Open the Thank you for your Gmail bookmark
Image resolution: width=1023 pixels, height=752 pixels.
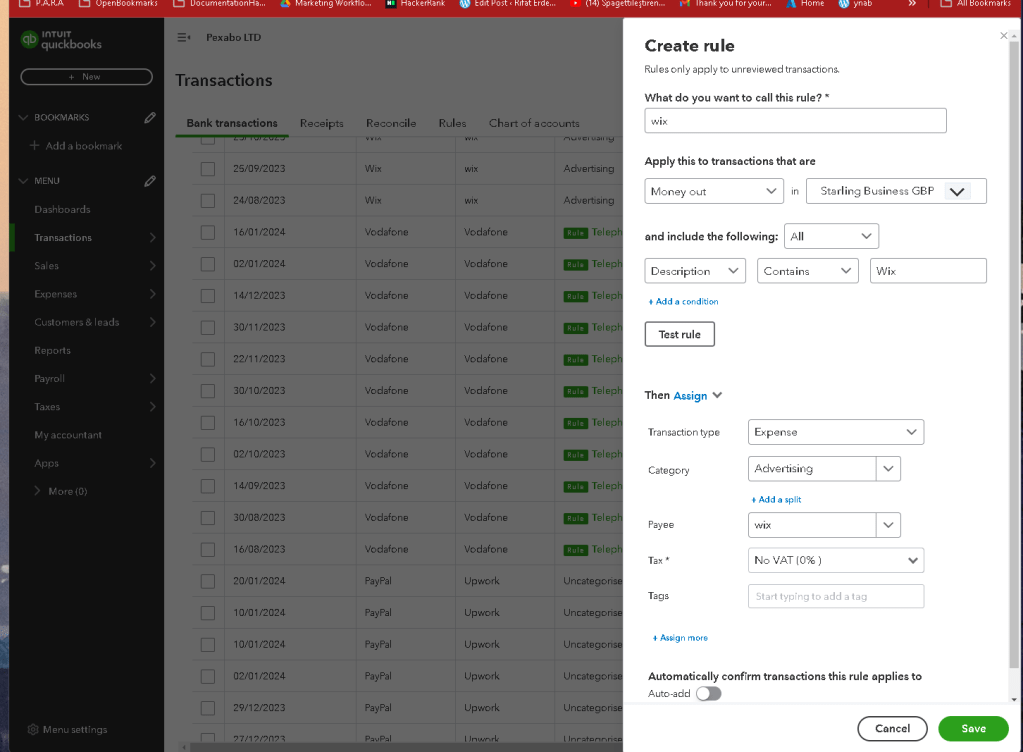pos(725,4)
